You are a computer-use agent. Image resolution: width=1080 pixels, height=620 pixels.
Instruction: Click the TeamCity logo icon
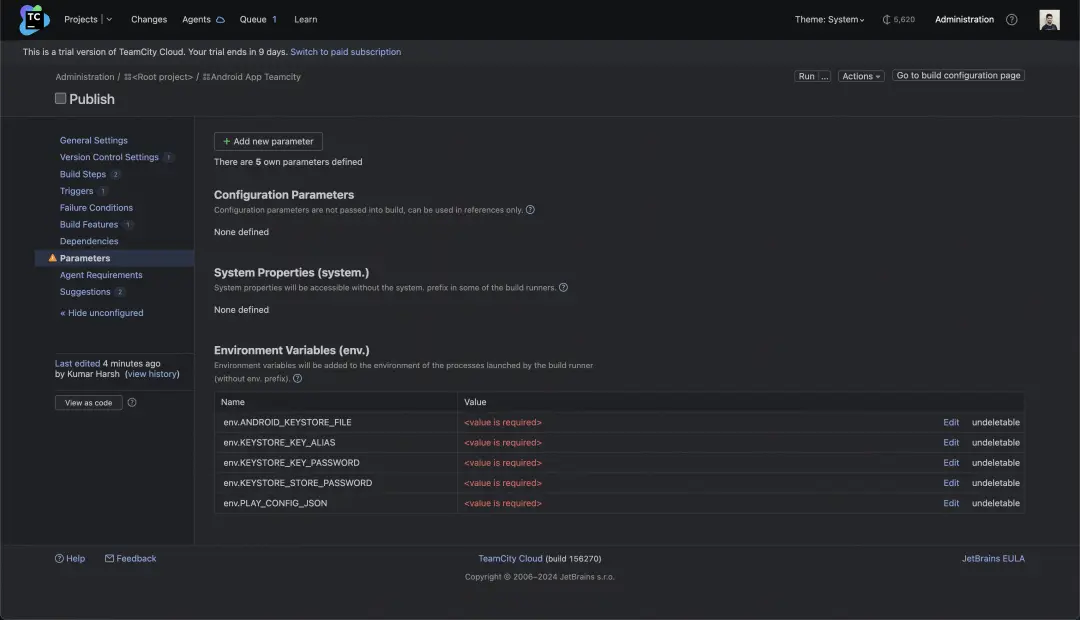34,19
